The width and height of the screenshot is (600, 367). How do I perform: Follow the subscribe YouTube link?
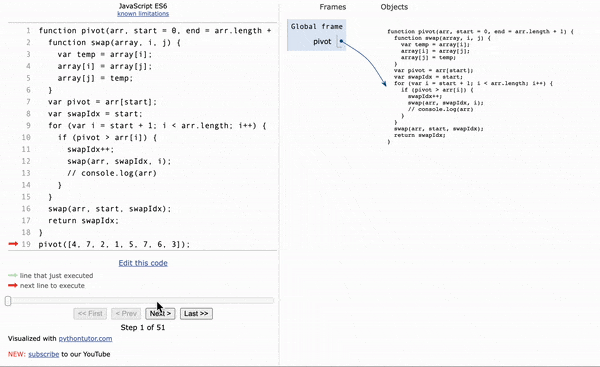click(x=44, y=354)
